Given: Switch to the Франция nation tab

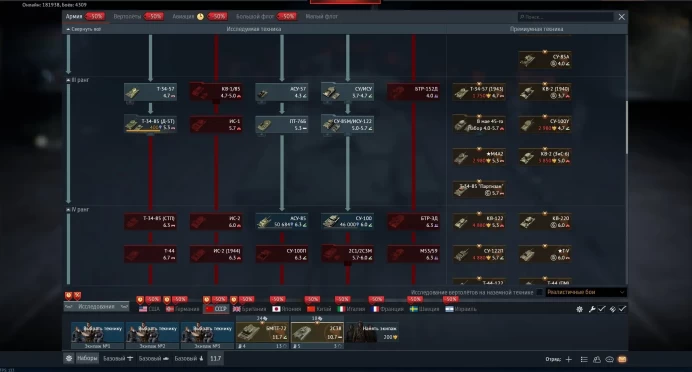Looking at the screenshot, I should pos(388,309).
